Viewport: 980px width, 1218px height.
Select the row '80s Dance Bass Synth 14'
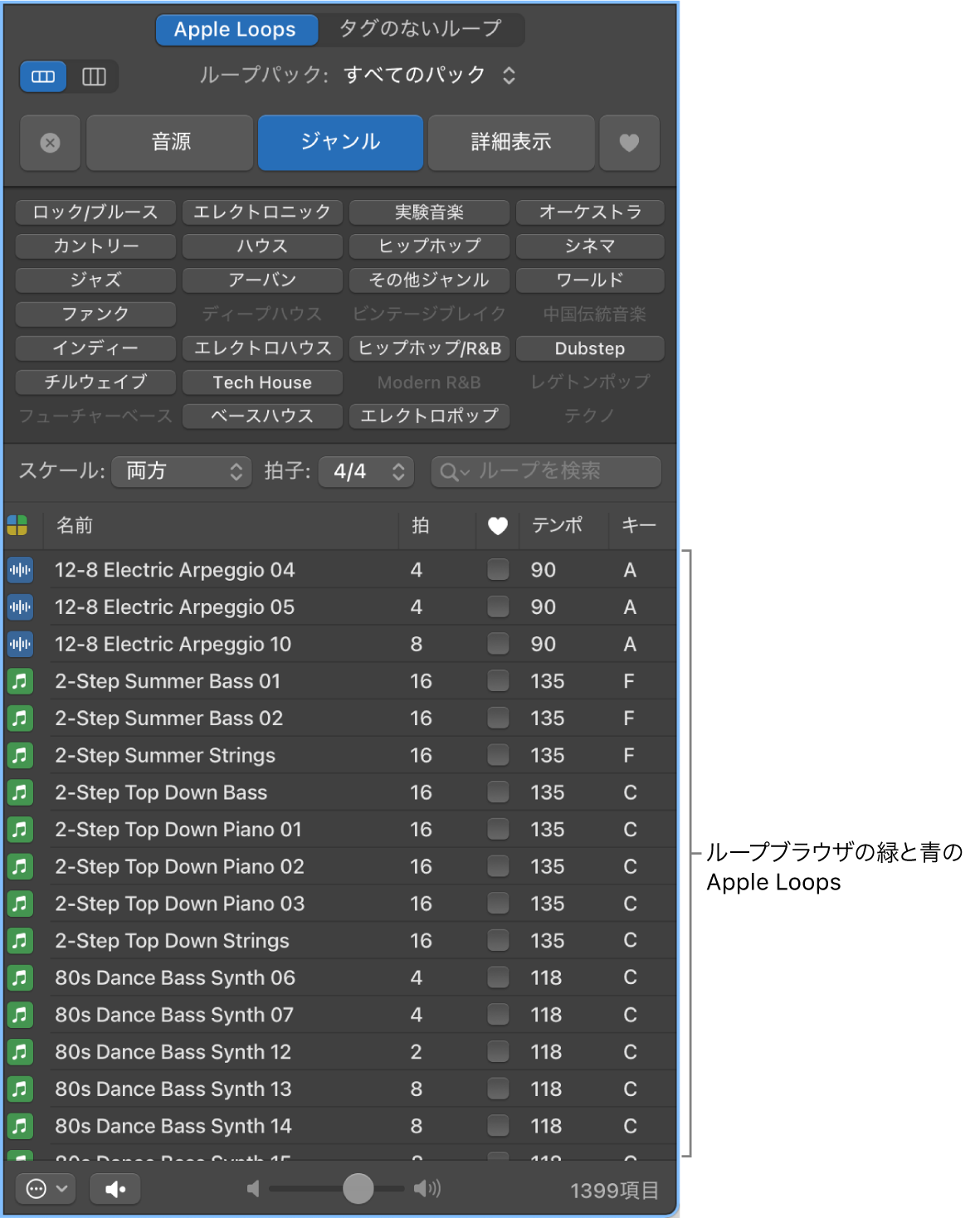pyautogui.click(x=340, y=1126)
